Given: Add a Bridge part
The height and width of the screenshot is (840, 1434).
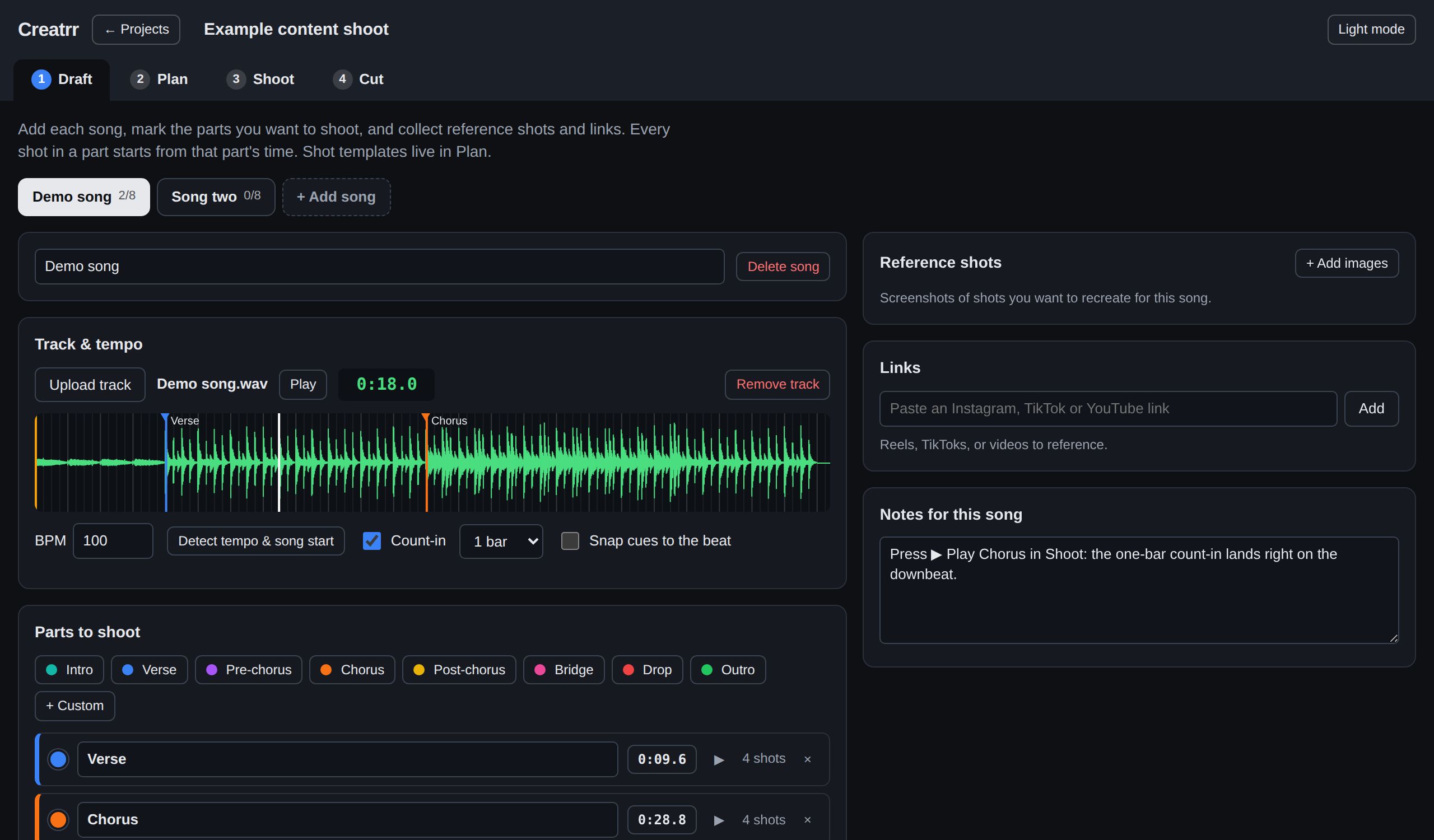Looking at the screenshot, I should click(x=564, y=670).
